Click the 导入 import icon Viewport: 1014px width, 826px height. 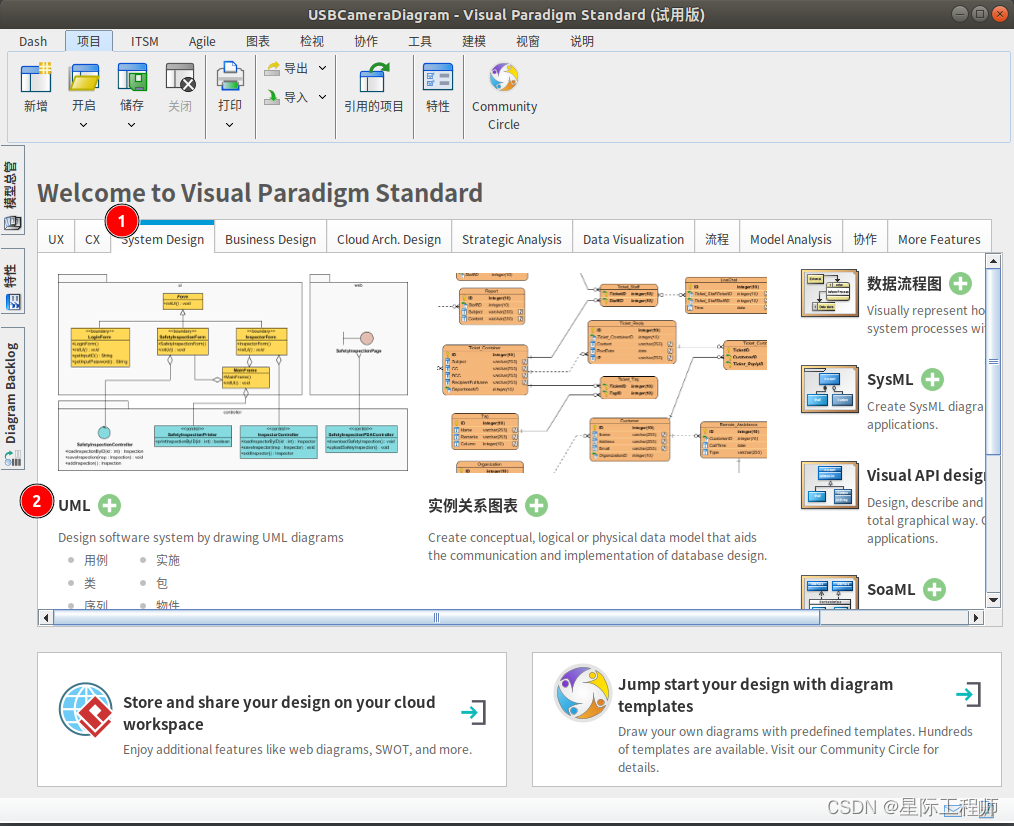(273, 97)
